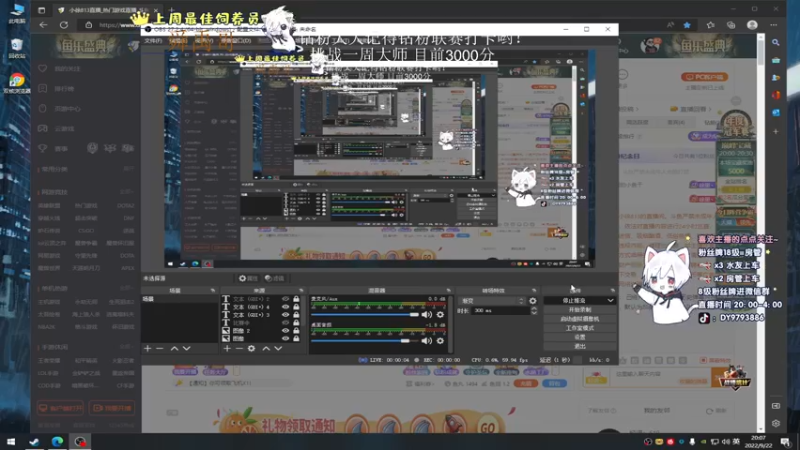Open Steam from the taskbar

pyautogui.click(x=34, y=441)
